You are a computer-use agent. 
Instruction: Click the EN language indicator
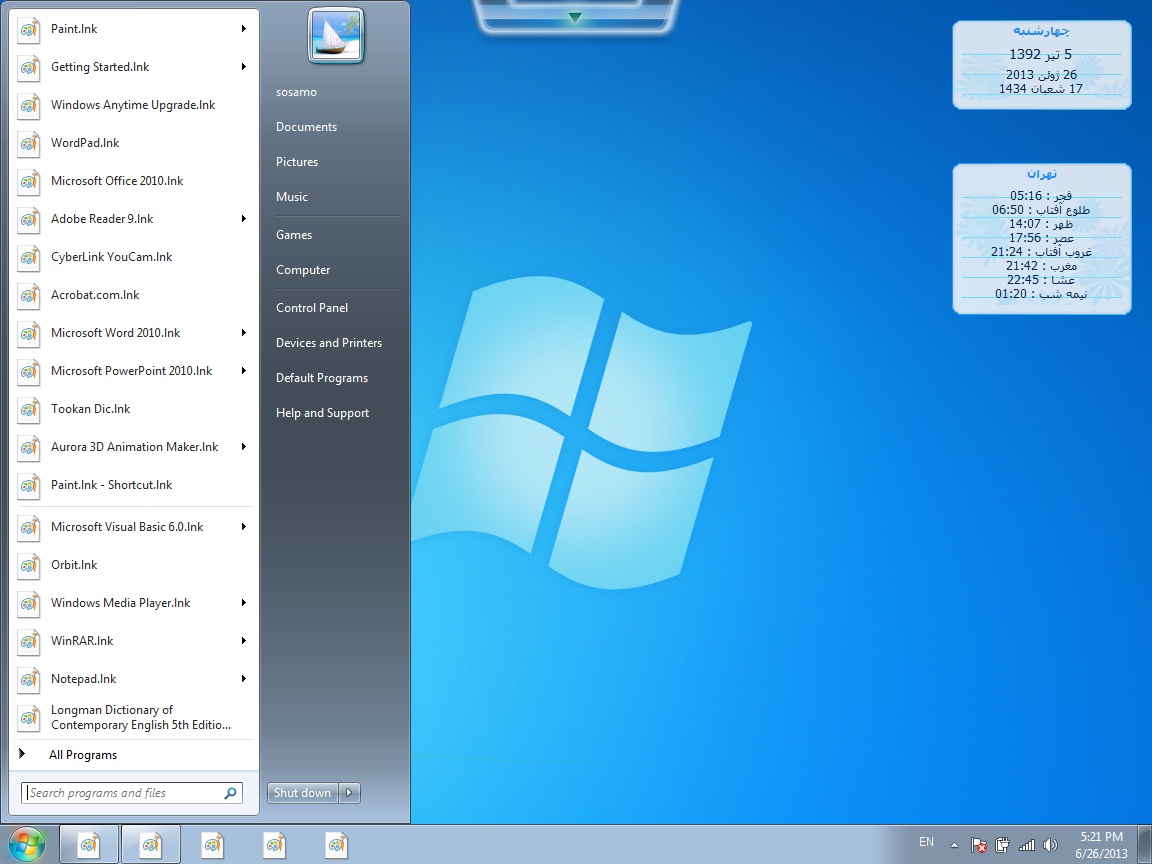pyautogui.click(x=926, y=842)
